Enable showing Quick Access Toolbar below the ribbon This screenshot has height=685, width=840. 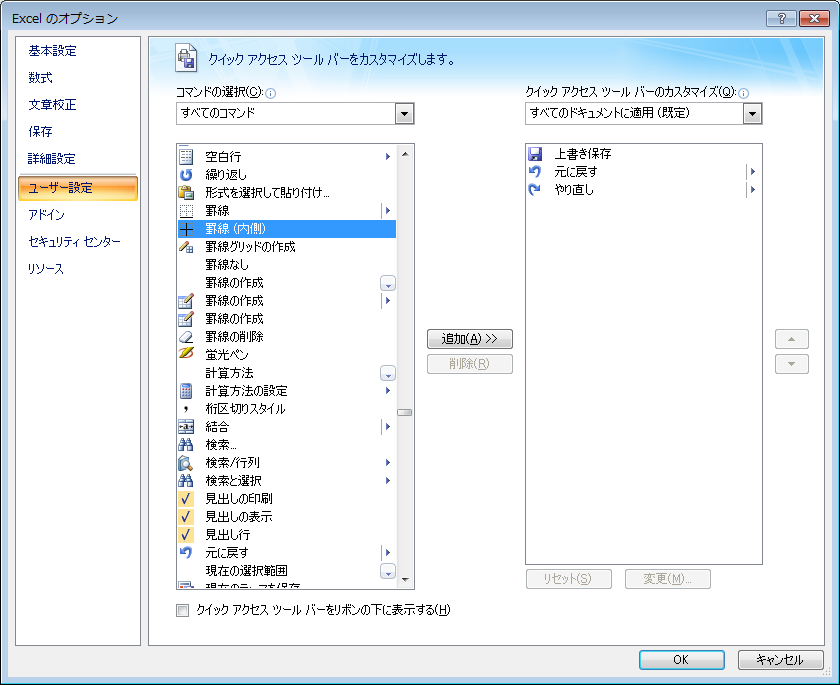click(182, 609)
